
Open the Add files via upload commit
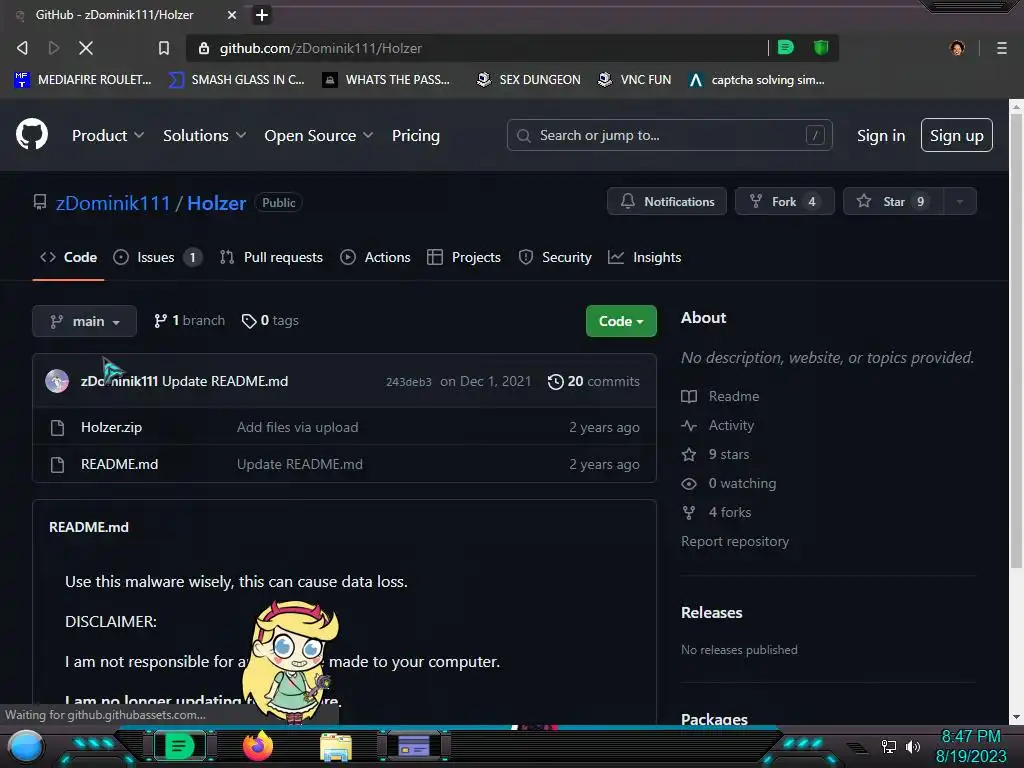(x=297, y=427)
